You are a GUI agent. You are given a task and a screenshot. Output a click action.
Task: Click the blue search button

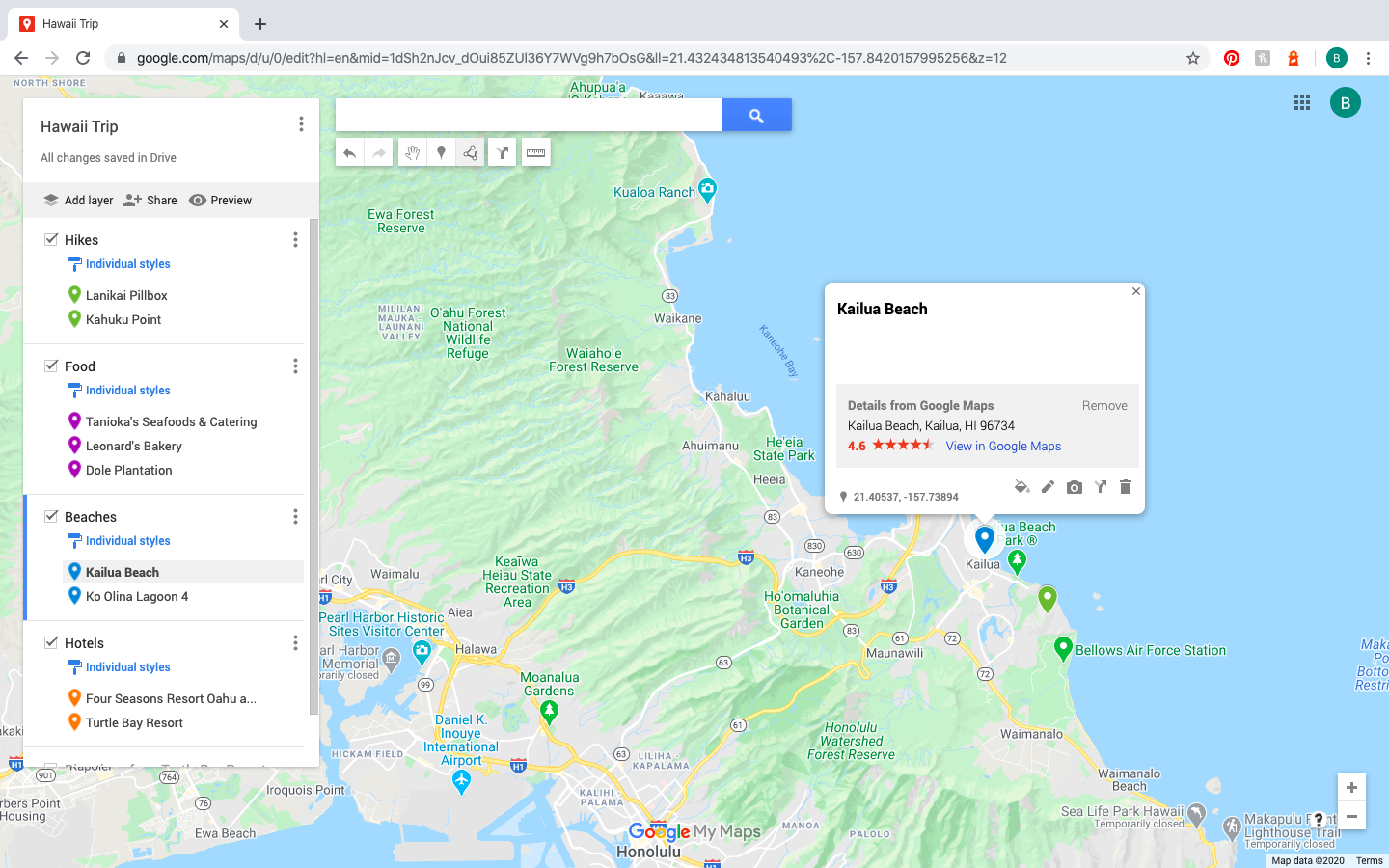756,115
